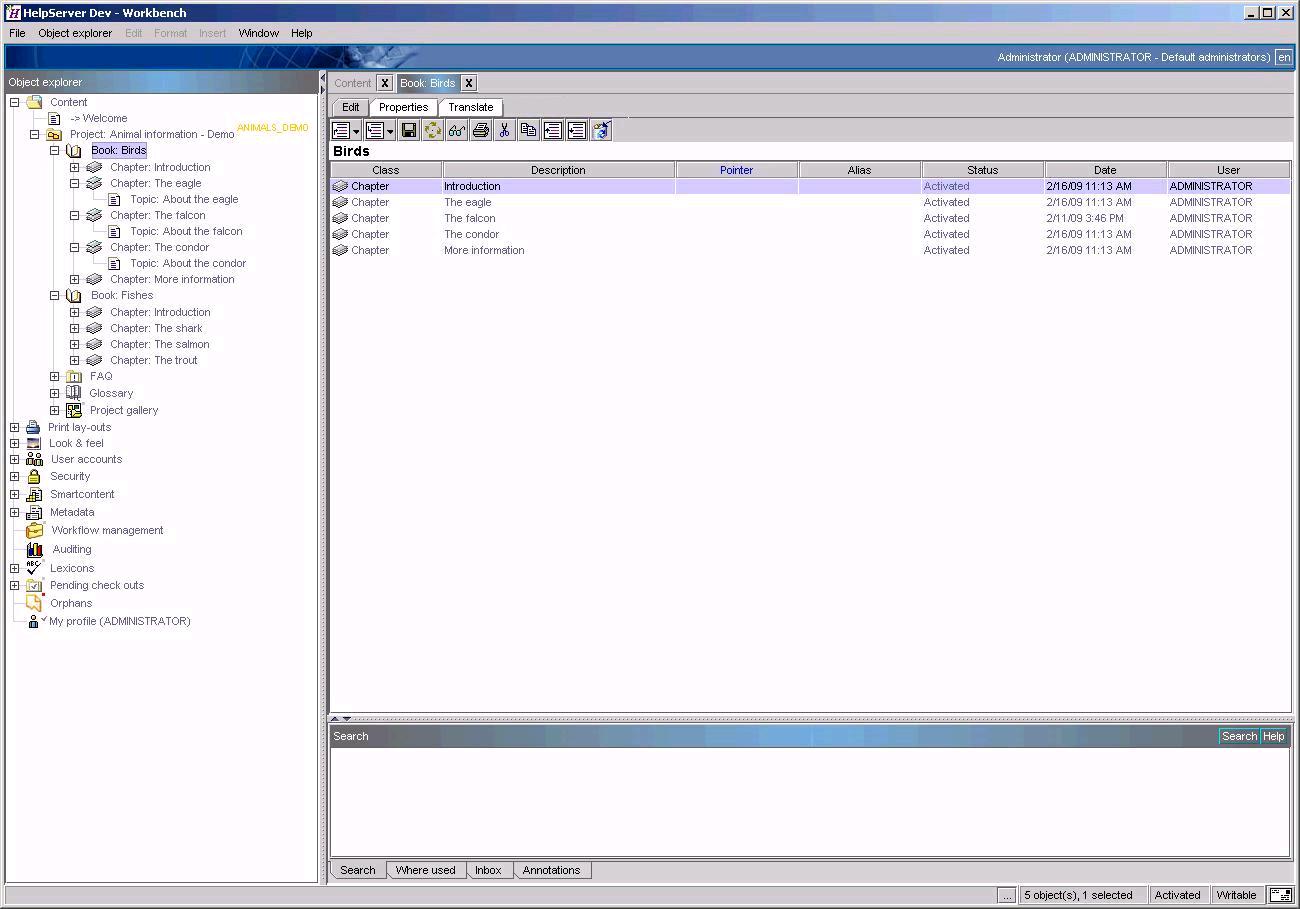This screenshot has width=1300, height=909.
Task: Click the Print lay-outs printer icon
Action: tap(33, 427)
